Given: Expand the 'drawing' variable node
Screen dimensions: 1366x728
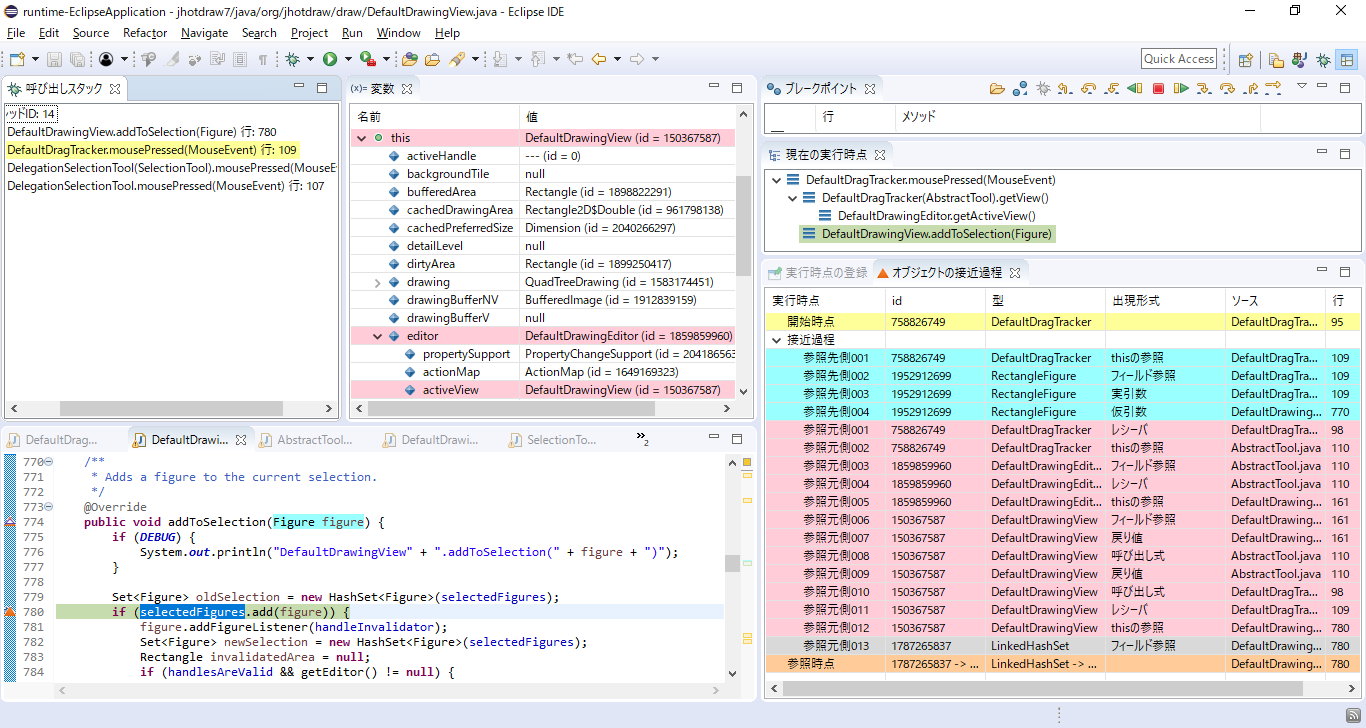Looking at the screenshot, I should coord(378,282).
